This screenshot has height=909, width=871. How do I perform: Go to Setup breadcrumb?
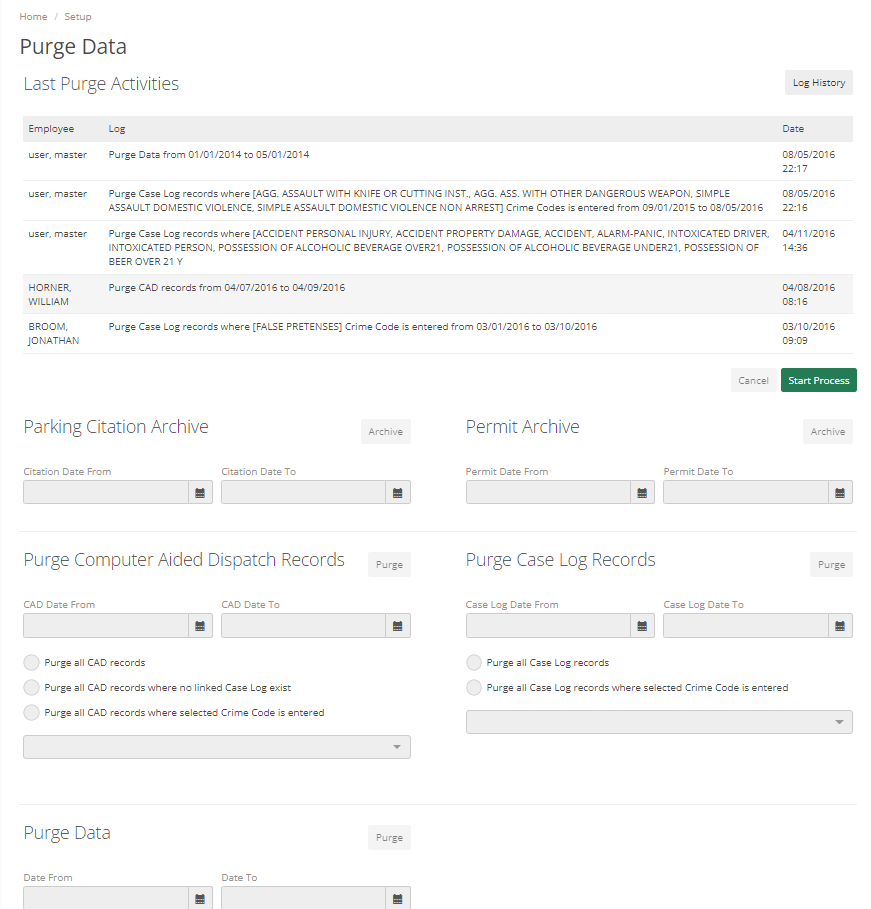point(78,16)
